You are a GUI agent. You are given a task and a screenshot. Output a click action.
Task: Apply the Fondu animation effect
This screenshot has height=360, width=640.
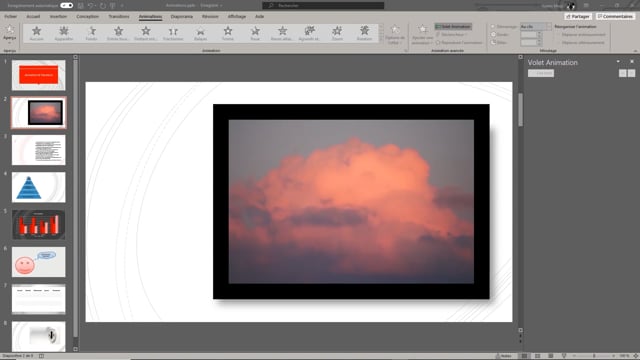point(91,33)
